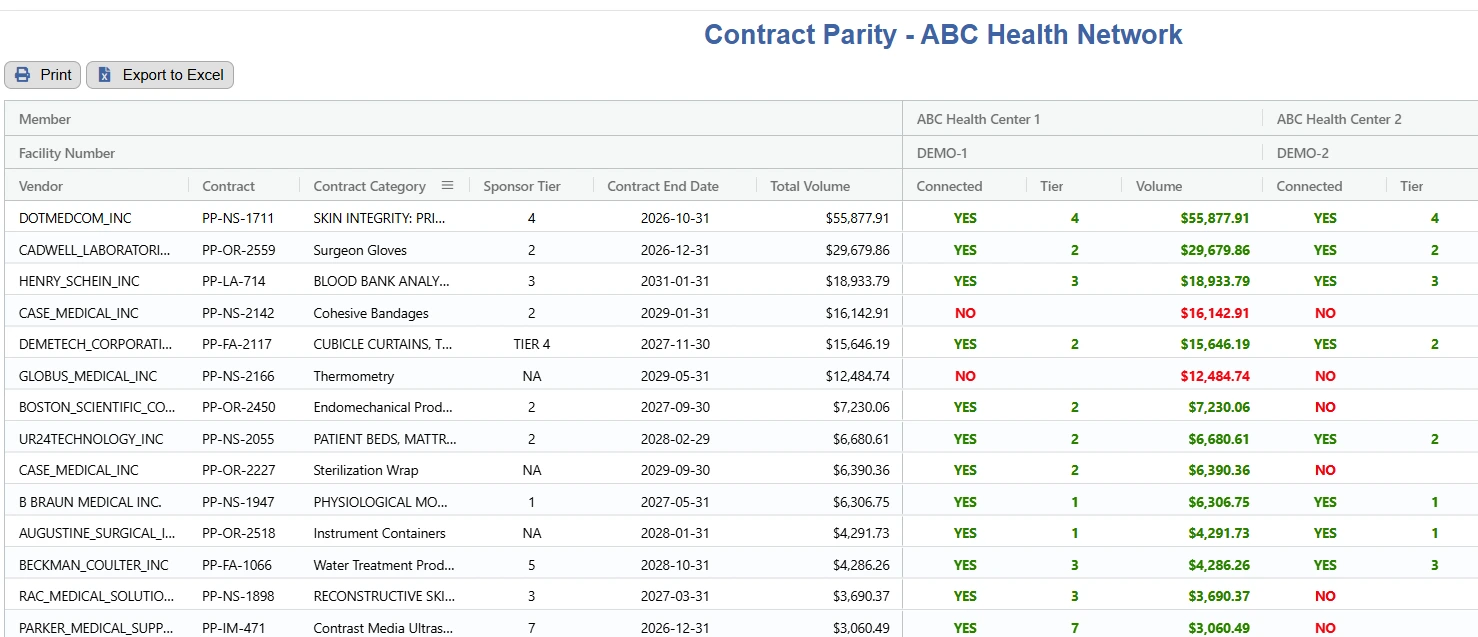Click the contract end date 2026-10-31

tap(675, 218)
